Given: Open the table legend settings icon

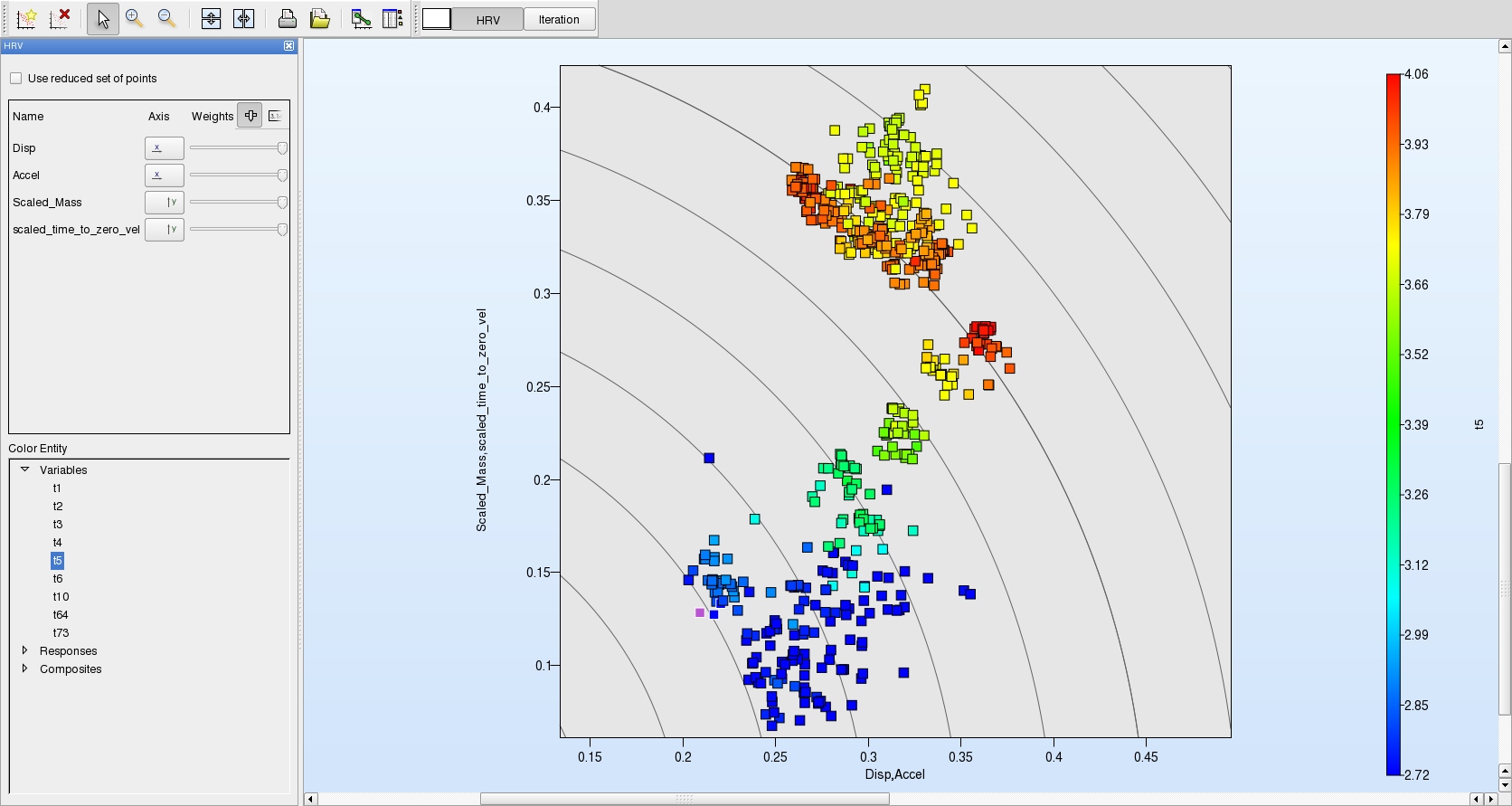Looking at the screenshot, I should [392, 18].
